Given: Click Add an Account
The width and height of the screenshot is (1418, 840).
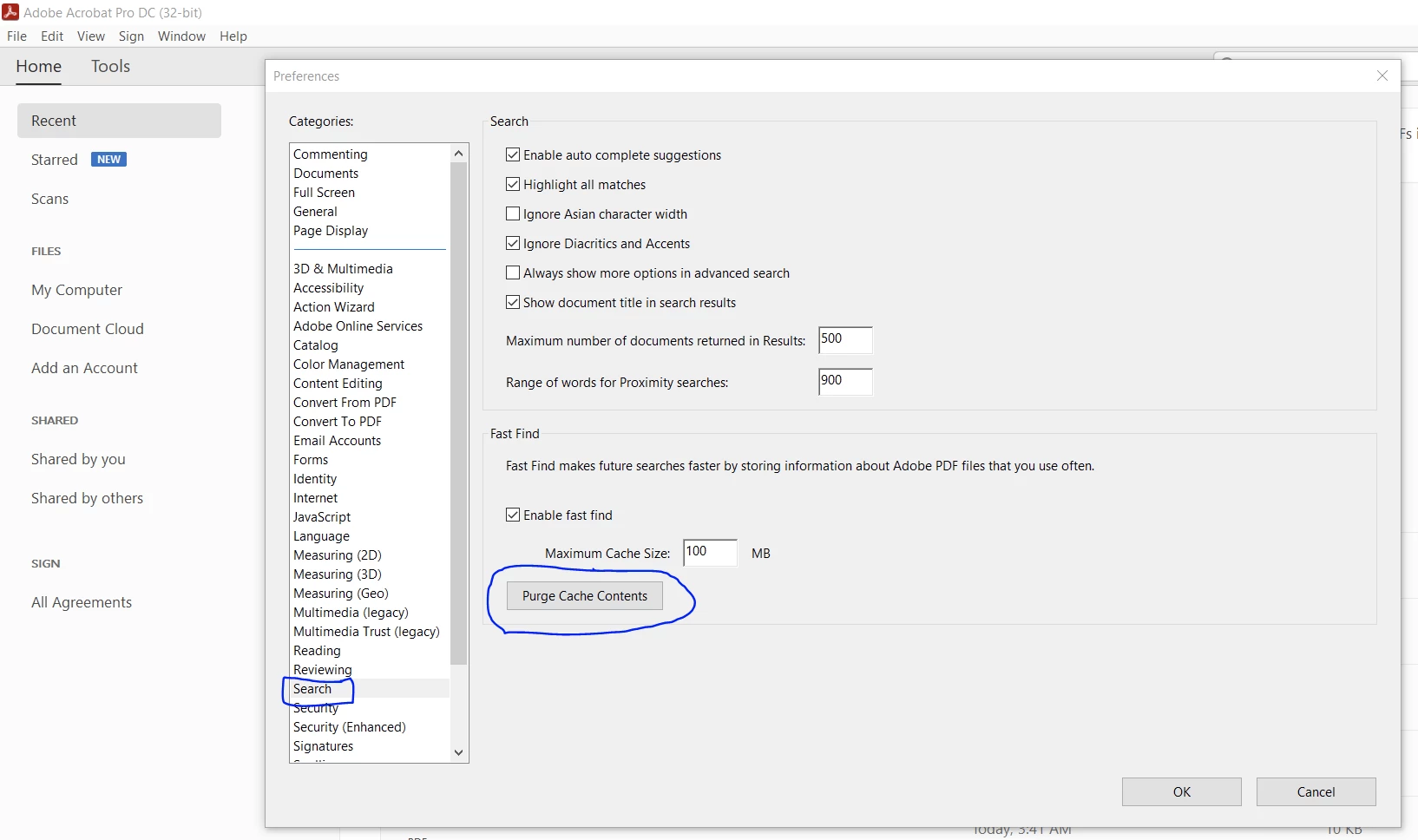Looking at the screenshot, I should tap(84, 368).
